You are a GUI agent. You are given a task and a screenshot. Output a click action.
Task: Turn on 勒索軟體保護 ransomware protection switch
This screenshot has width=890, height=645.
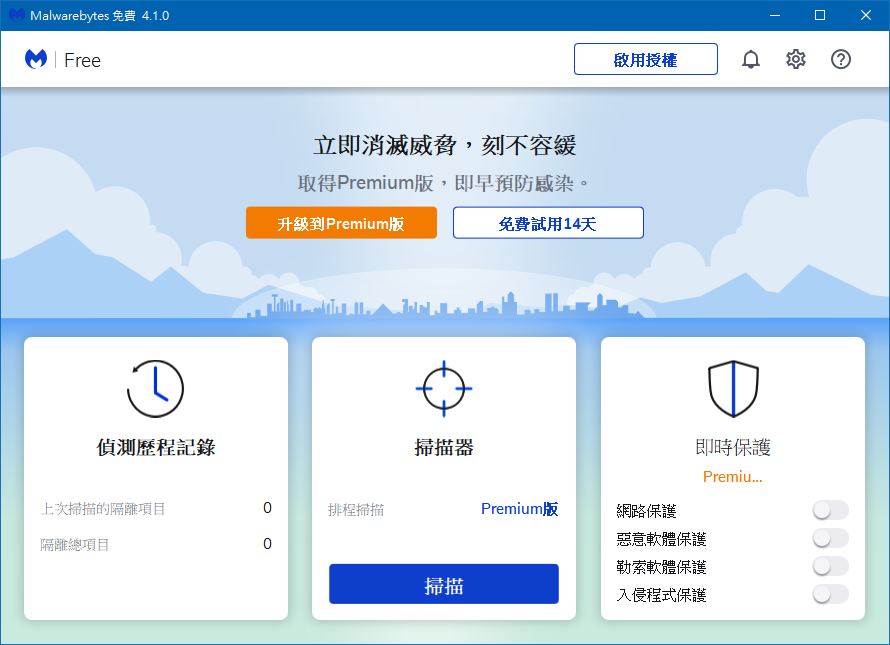pyautogui.click(x=830, y=566)
